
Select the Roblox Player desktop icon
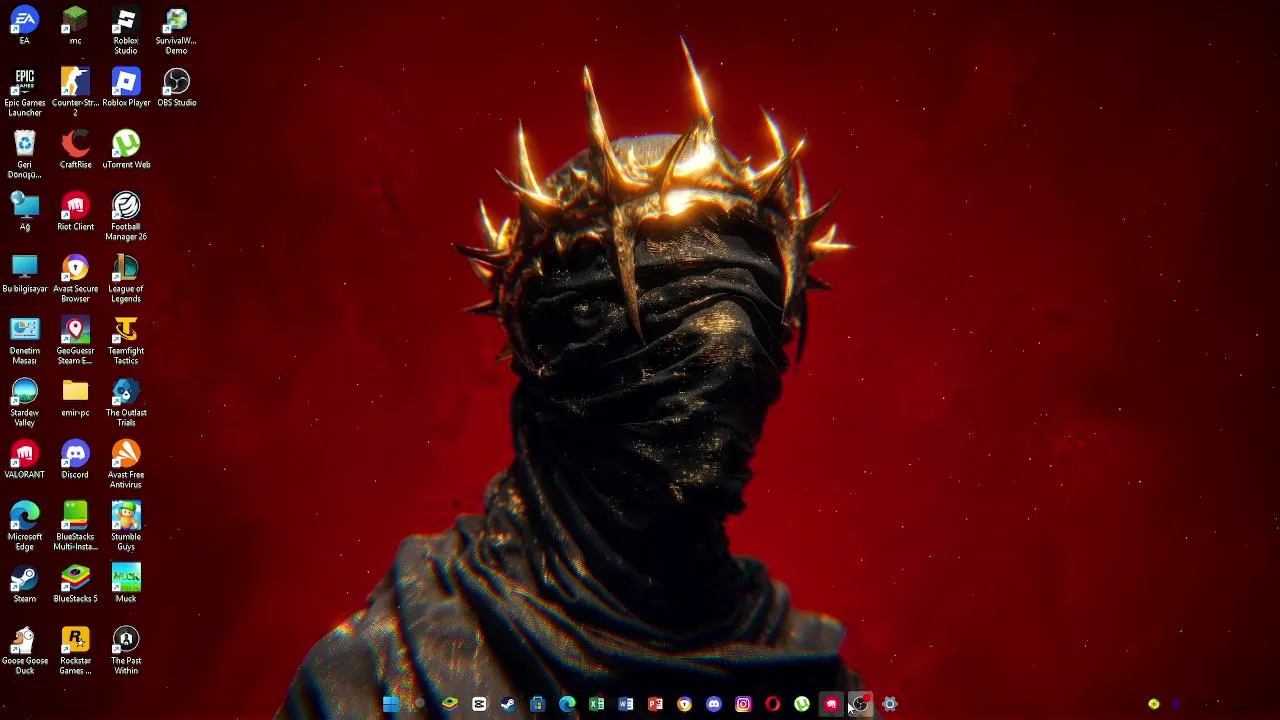click(126, 89)
